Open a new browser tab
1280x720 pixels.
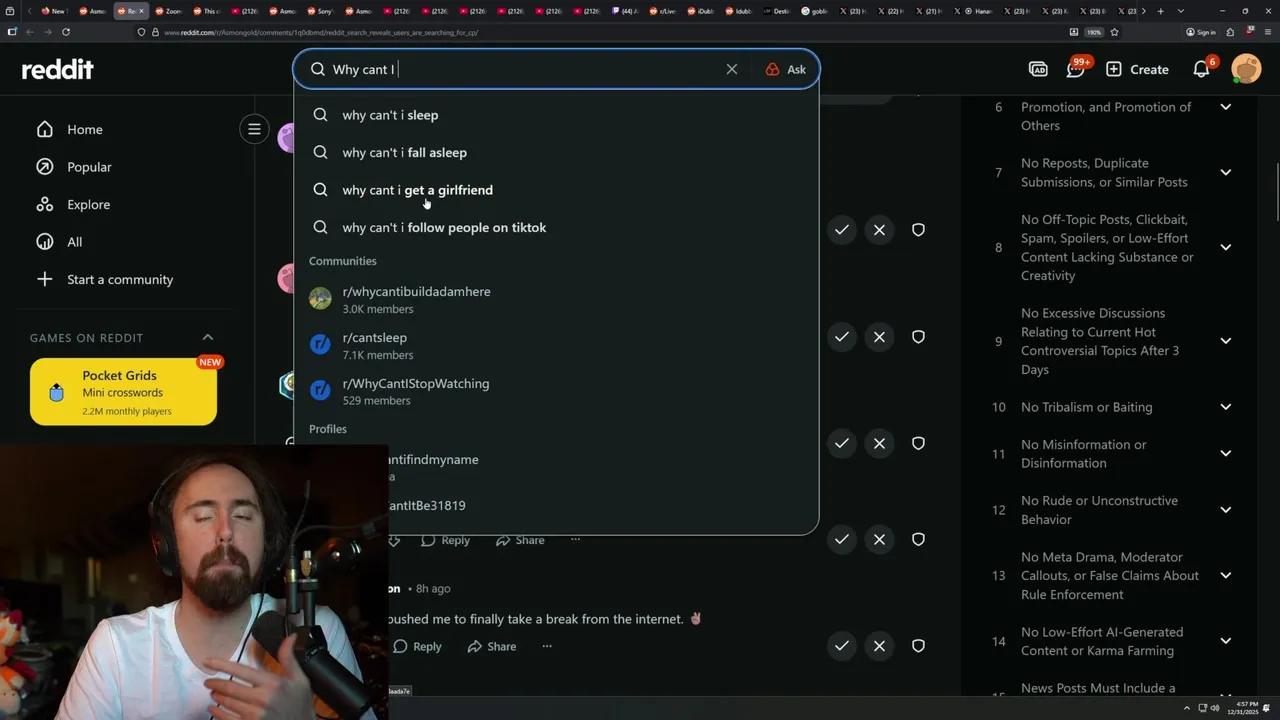[1160, 11]
